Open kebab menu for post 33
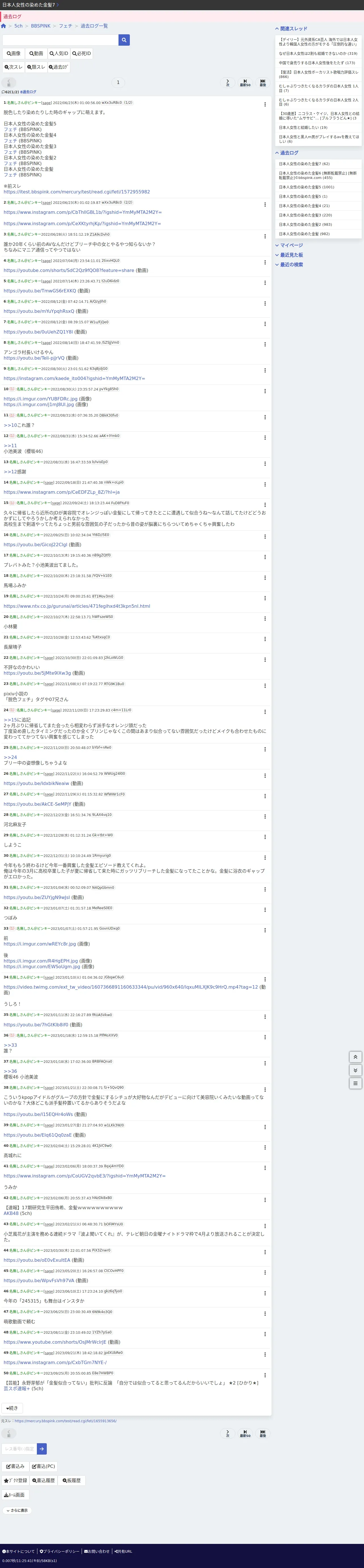The width and height of the screenshot is (364, 1568). point(265,931)
